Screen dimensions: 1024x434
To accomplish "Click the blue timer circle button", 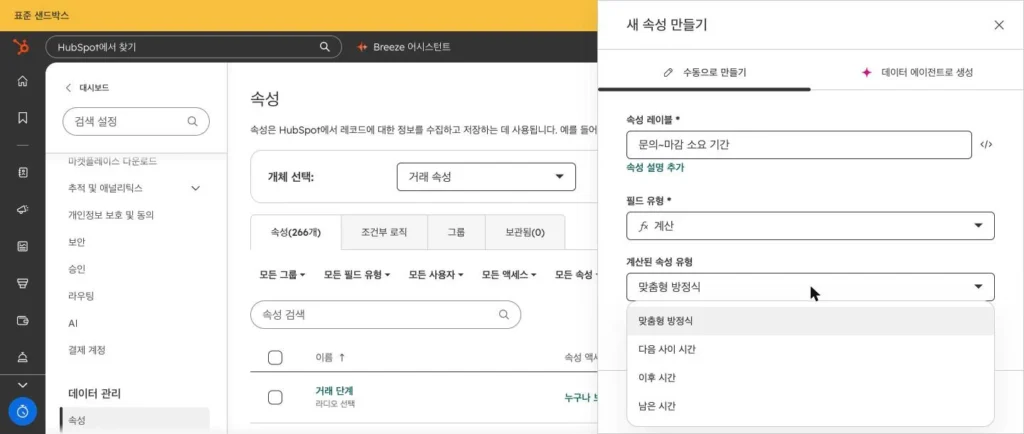I will click(22, 412).
